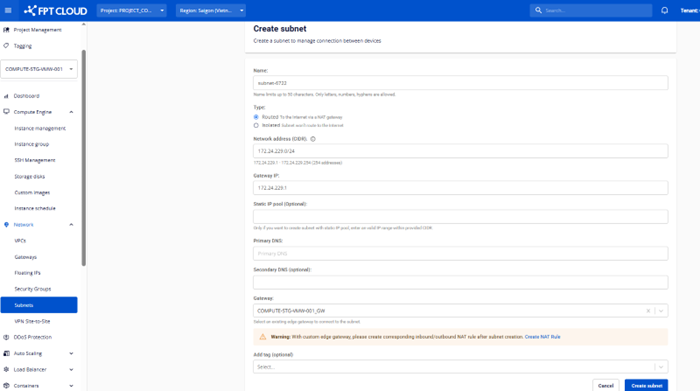Open VPN Site-to-Site page

click(32, 321)
